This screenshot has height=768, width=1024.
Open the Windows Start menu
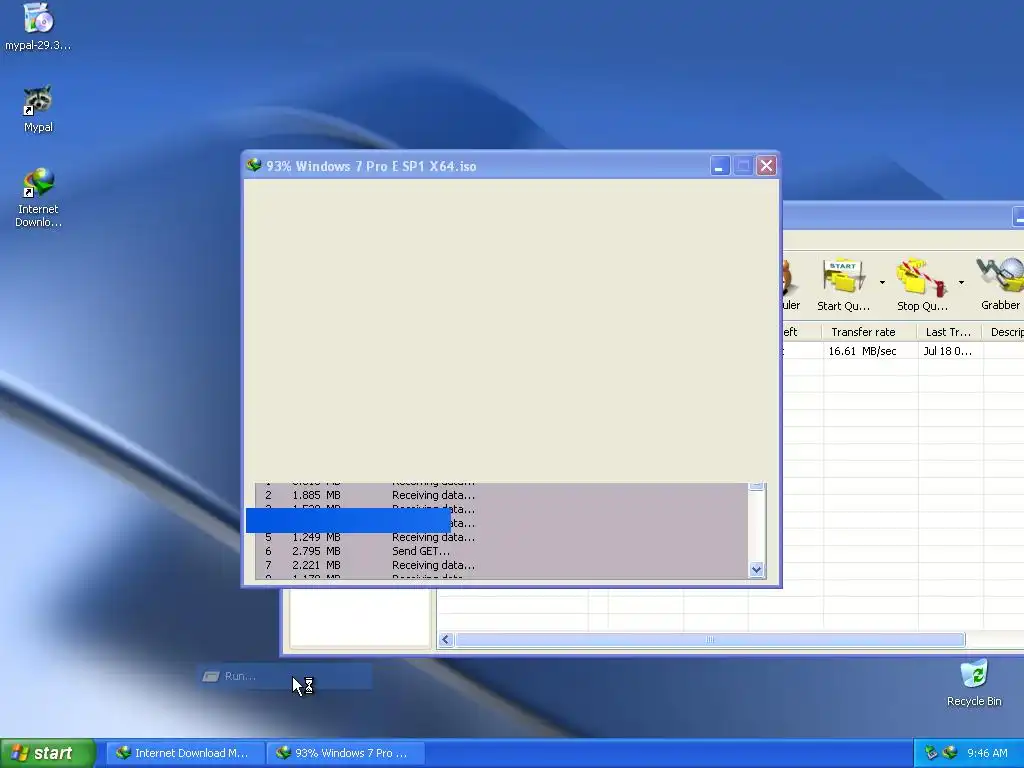[48, 753]
